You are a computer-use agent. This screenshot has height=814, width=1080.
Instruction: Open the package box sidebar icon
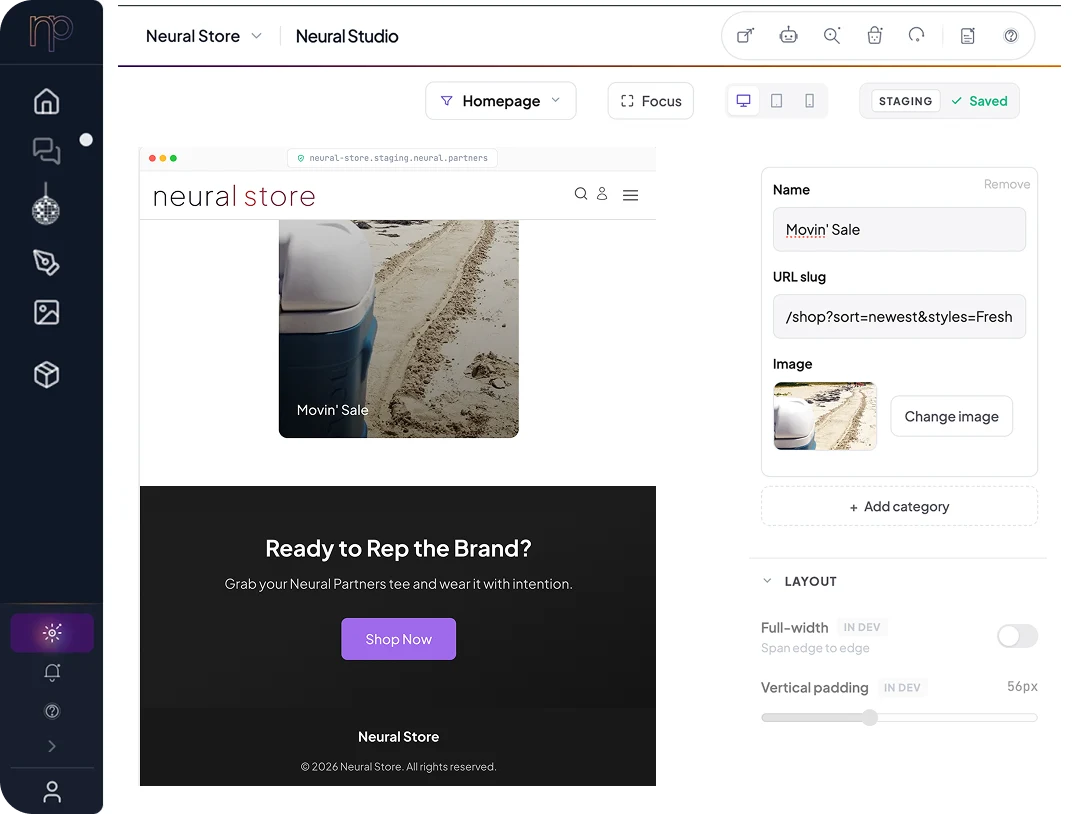click(x=47, y=375)
